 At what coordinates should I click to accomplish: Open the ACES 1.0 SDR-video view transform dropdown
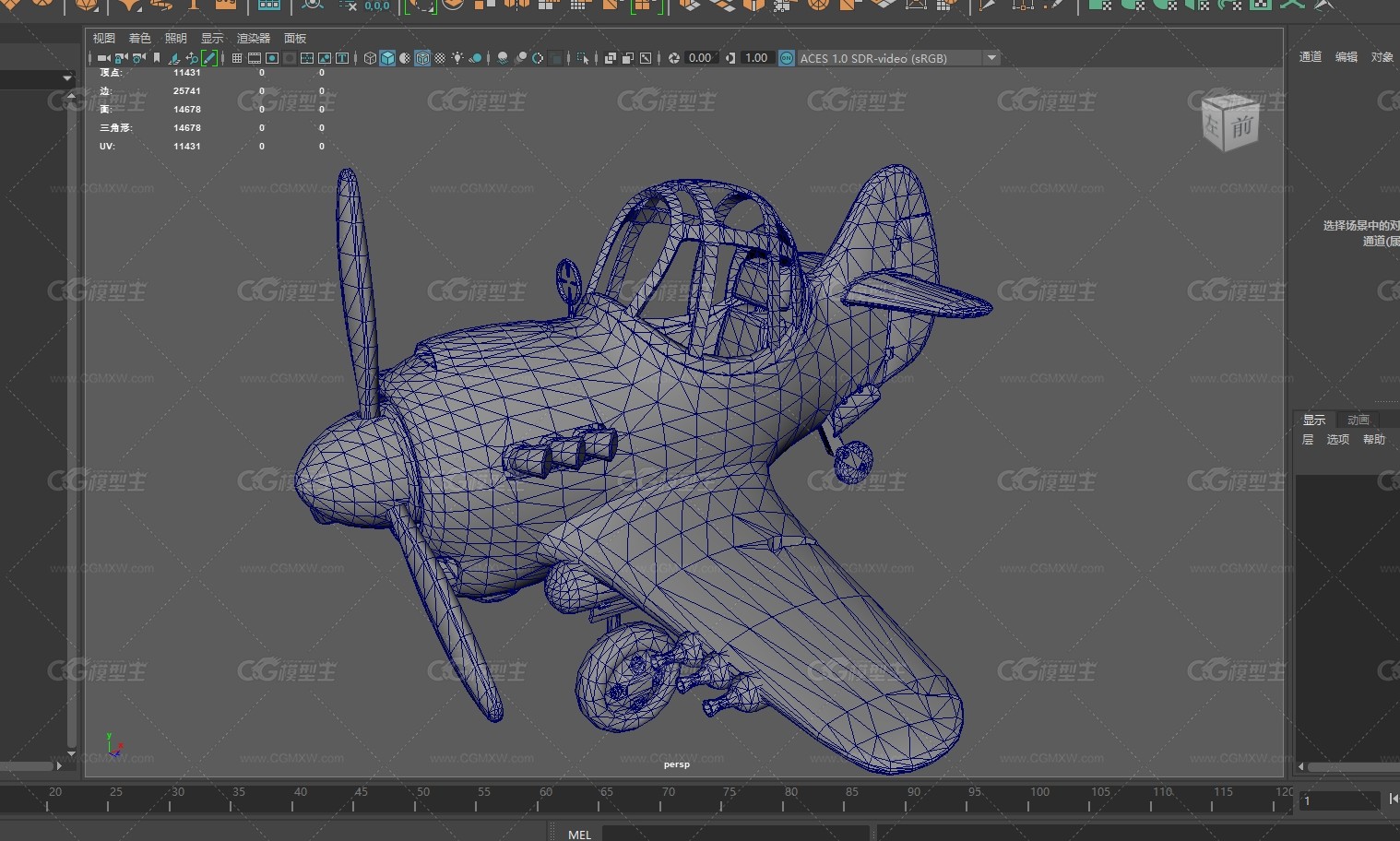(898, 58)
